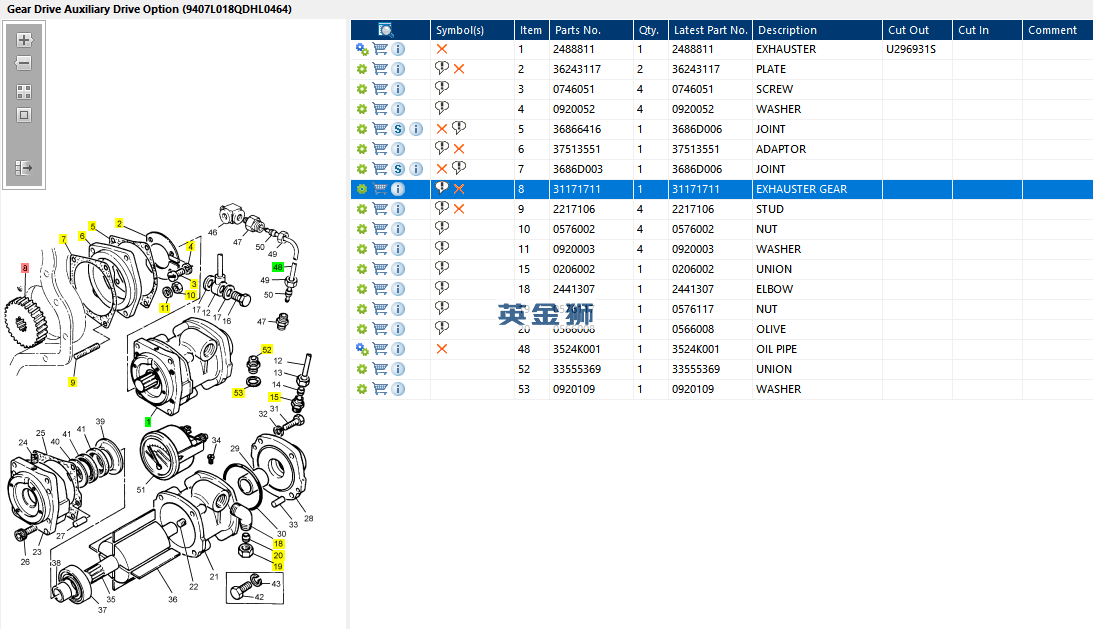Add UNION 33555369 to the cart
The width and height of the screenshot is (1093, 629).
pyautogui.click(x=380, y=369)
